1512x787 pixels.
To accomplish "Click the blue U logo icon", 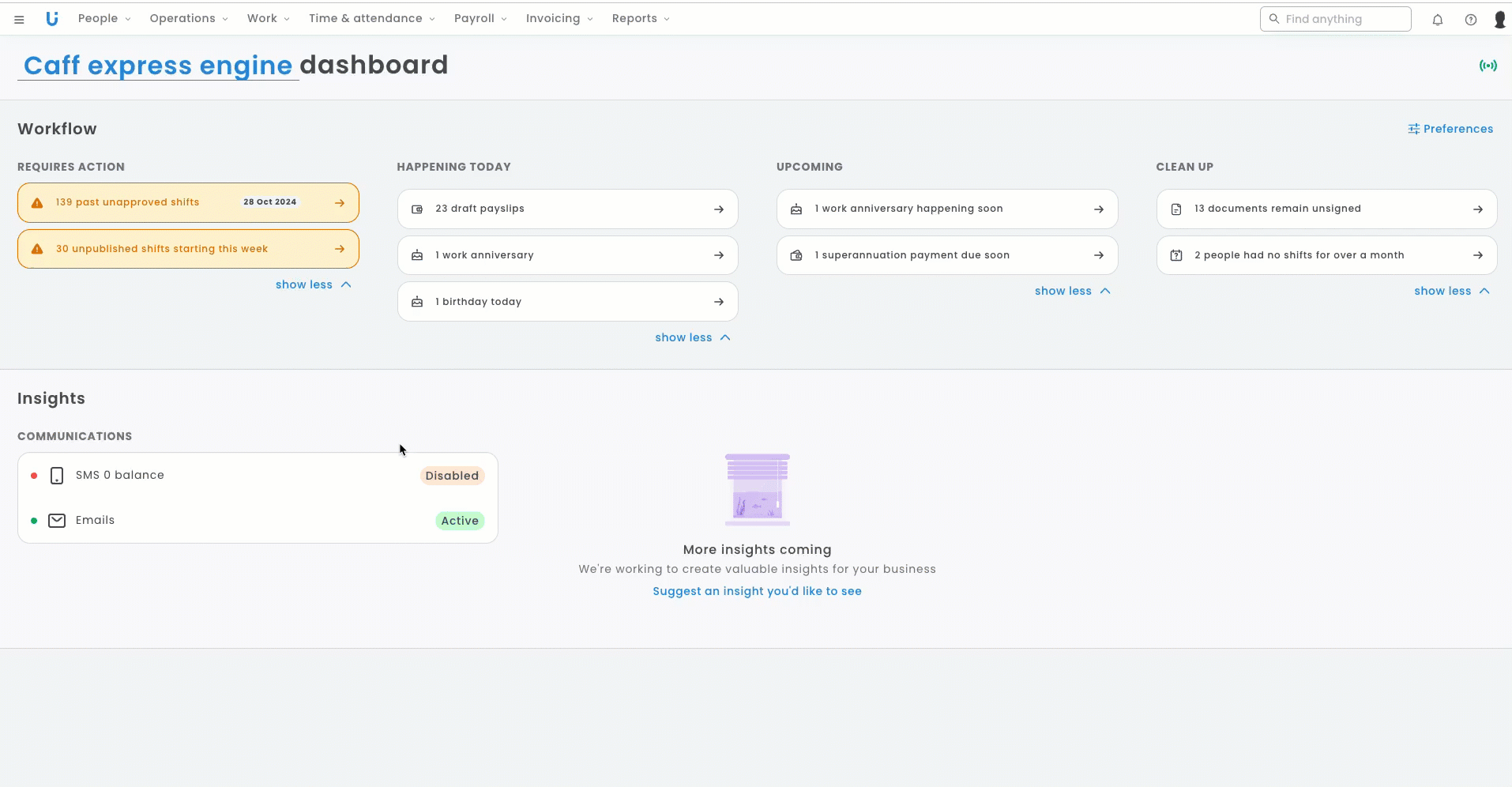I will point(52,19).
